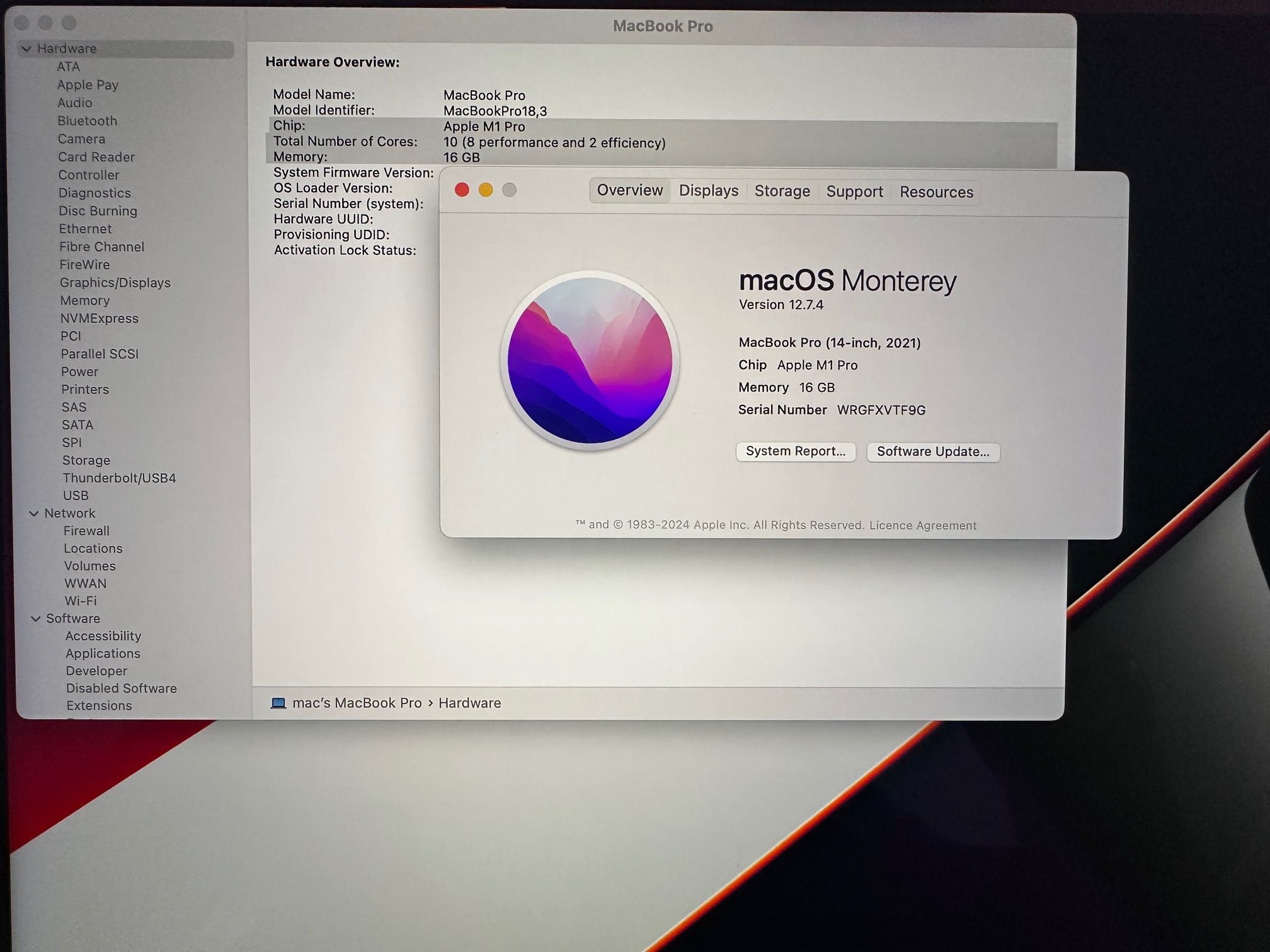Select Audio in the sidebar
Viewport: 1270px width, 952px height.
[74, 103]
